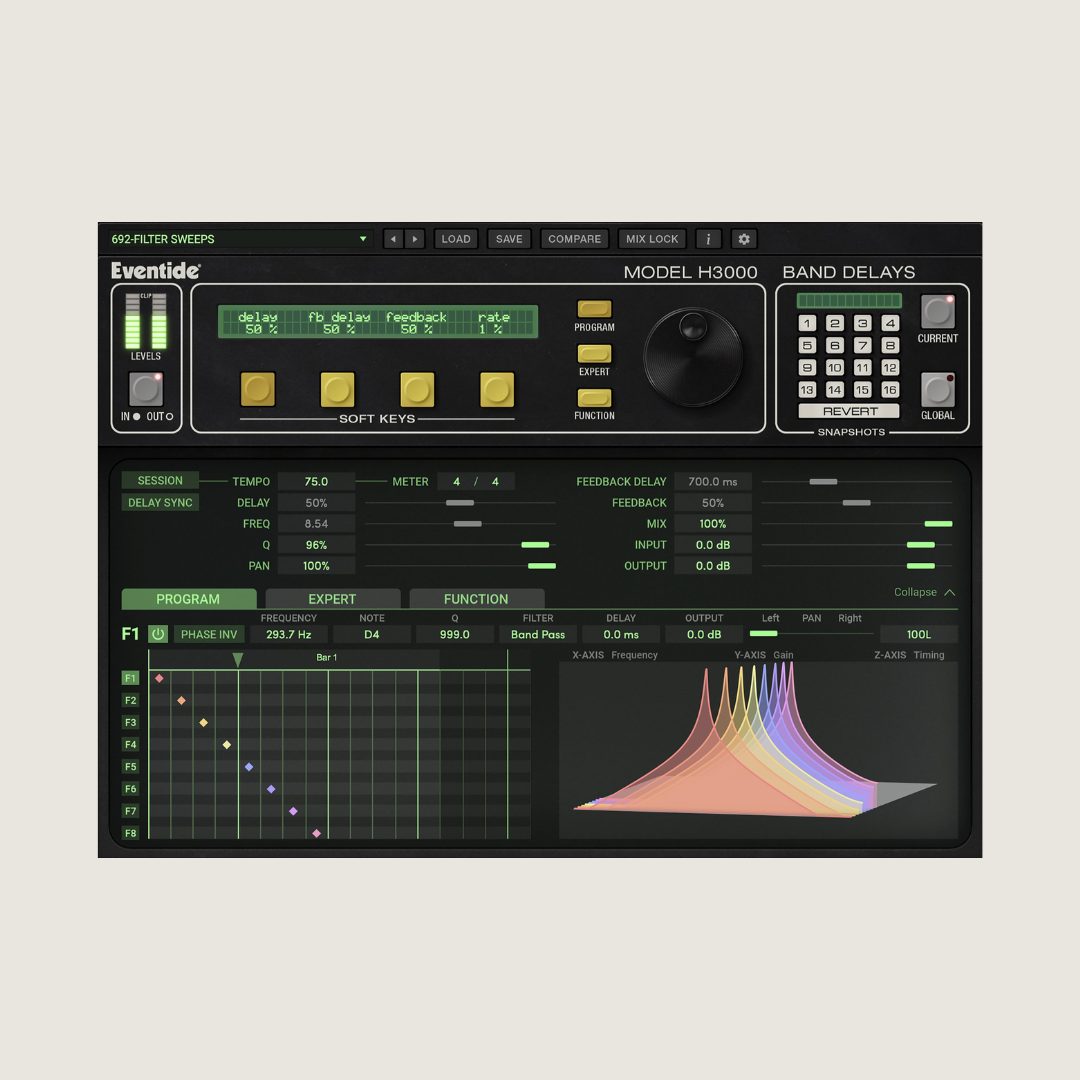Toggle the IN/OUT bypass button
The width and height of the screenshot is (1080, 1080).
[x=146, y=389]
